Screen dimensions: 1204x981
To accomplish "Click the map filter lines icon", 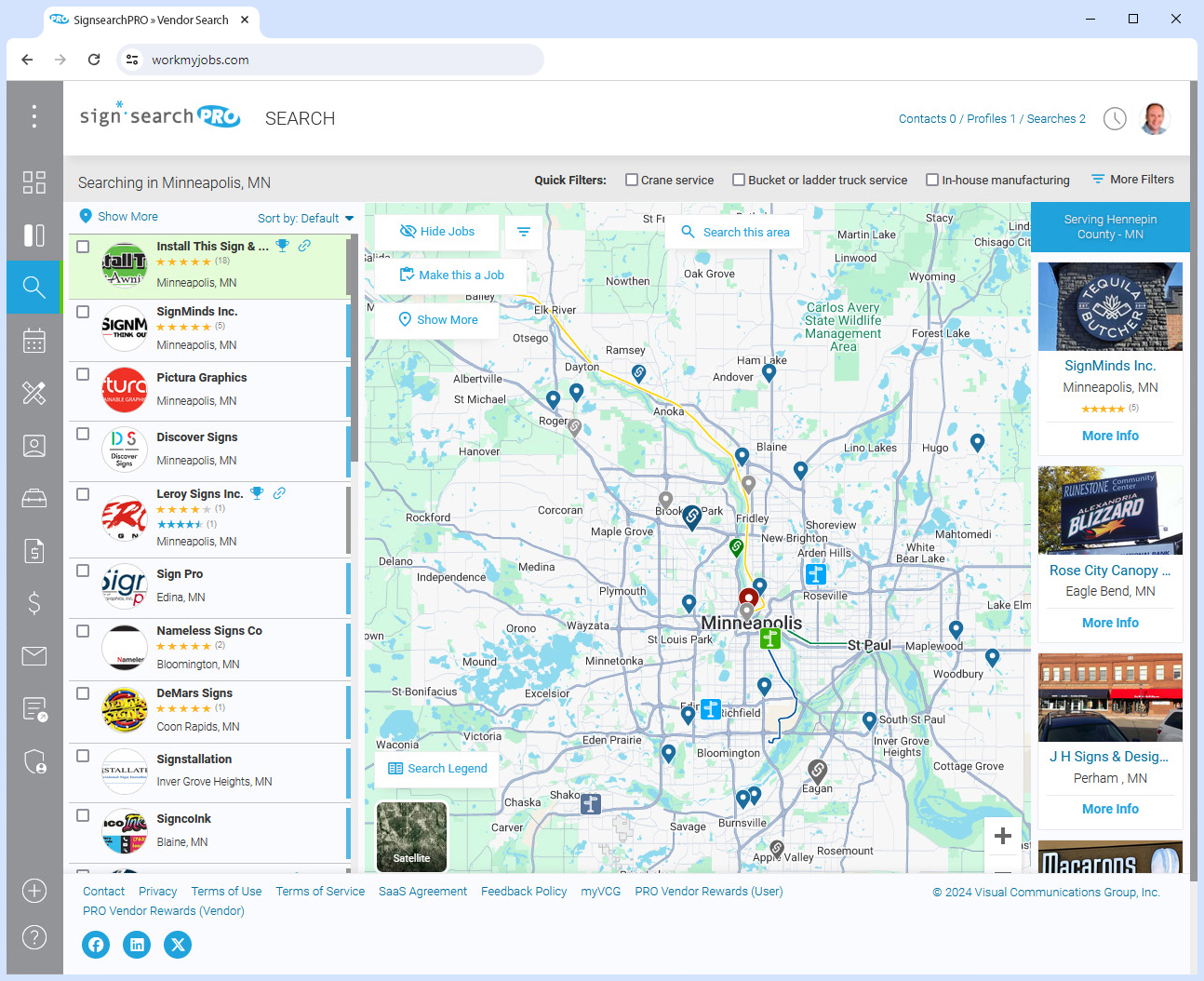I will [524, 232].
